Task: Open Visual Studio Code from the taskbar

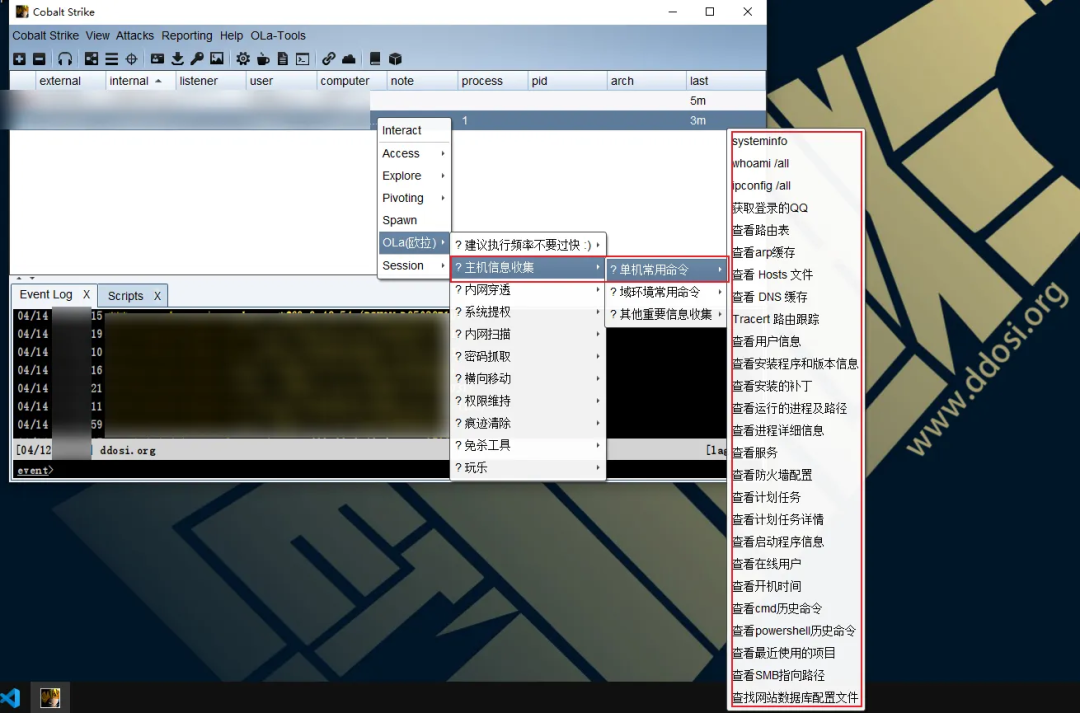Action: [x=10, y=698]
